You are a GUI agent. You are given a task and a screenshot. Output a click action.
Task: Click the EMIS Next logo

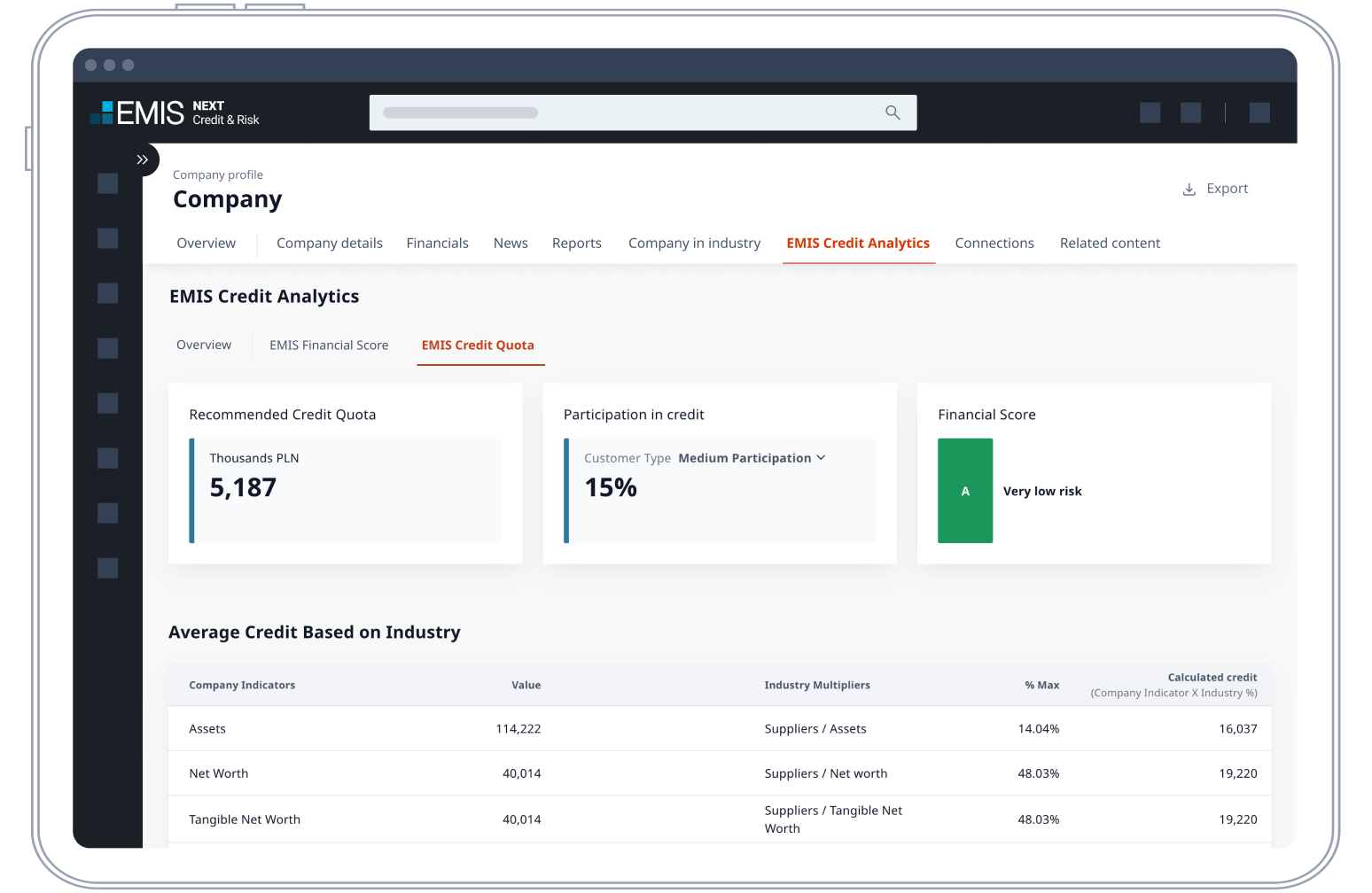tap(175, 113)
